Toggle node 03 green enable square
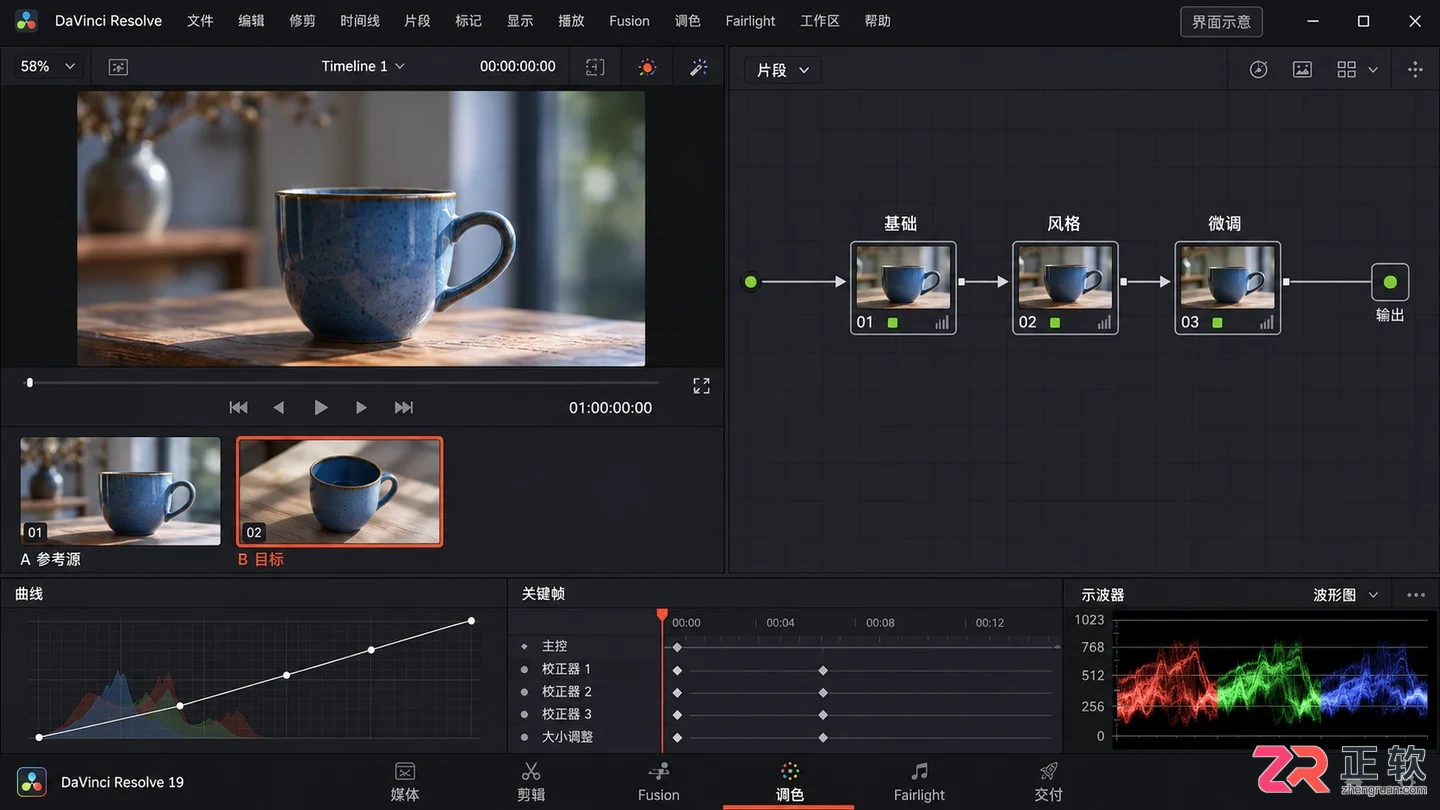 pyautogui.click(x=1217, y=323)
